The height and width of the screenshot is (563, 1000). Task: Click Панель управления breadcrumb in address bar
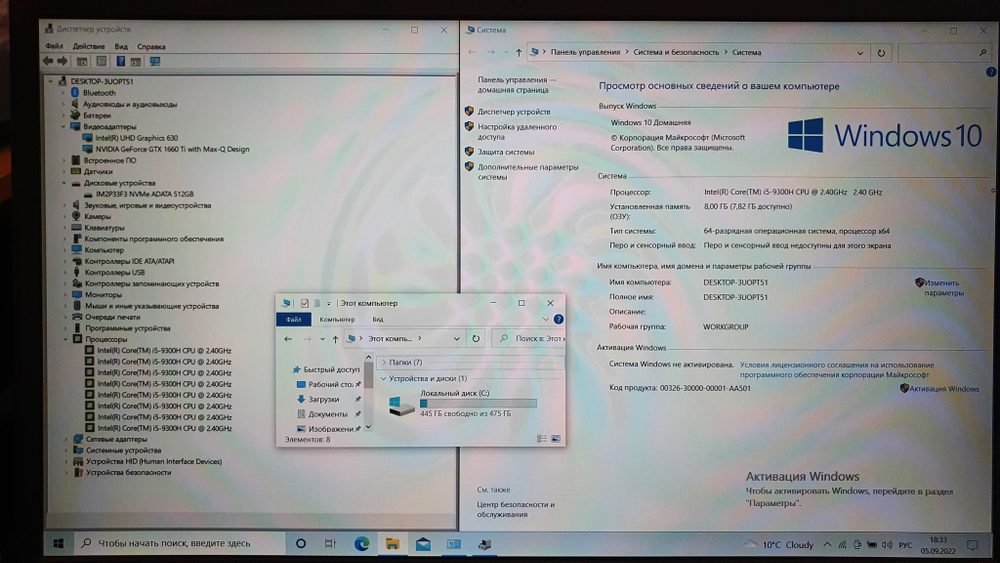pyautogui.click(x=585, y=52)
